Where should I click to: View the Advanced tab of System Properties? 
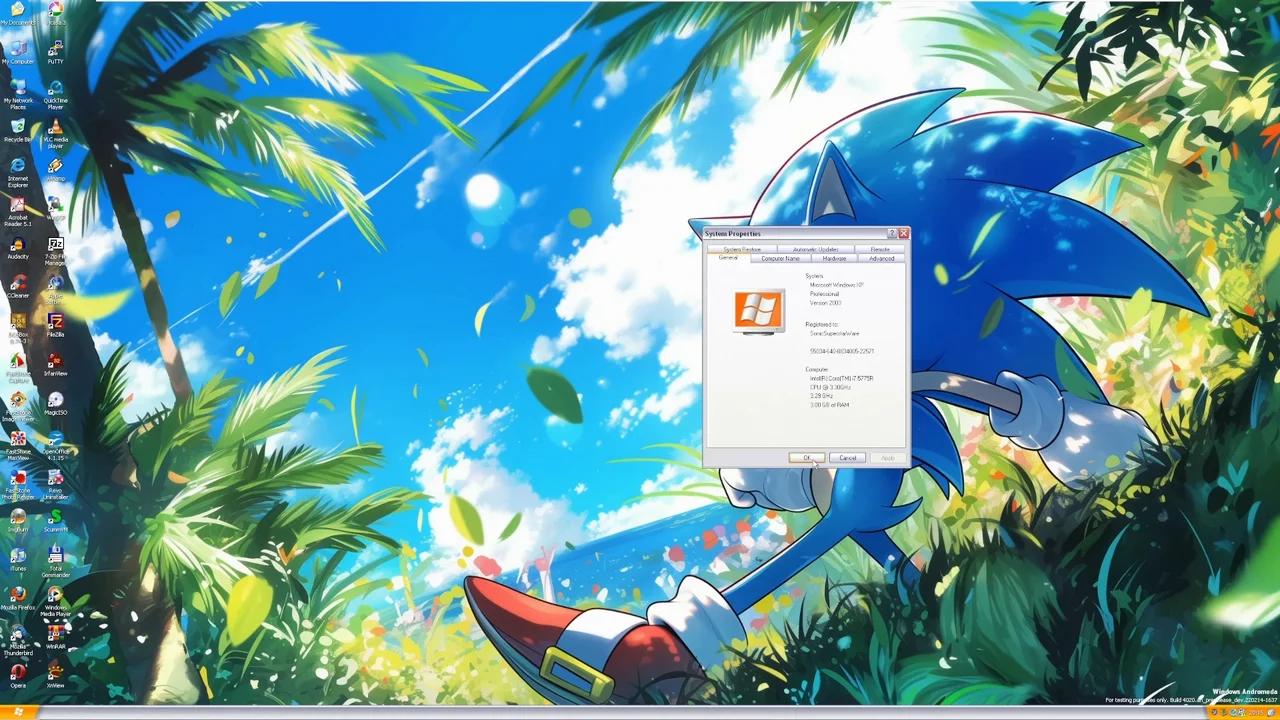[881, 258]
